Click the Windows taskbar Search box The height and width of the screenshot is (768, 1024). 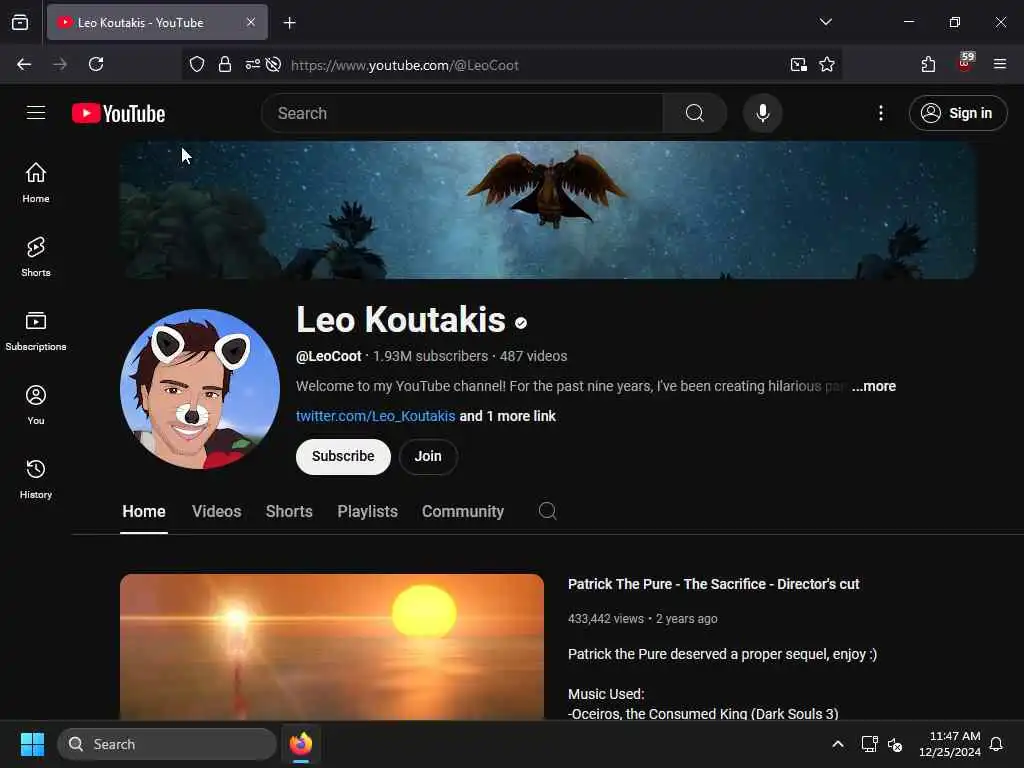[167, 744]
